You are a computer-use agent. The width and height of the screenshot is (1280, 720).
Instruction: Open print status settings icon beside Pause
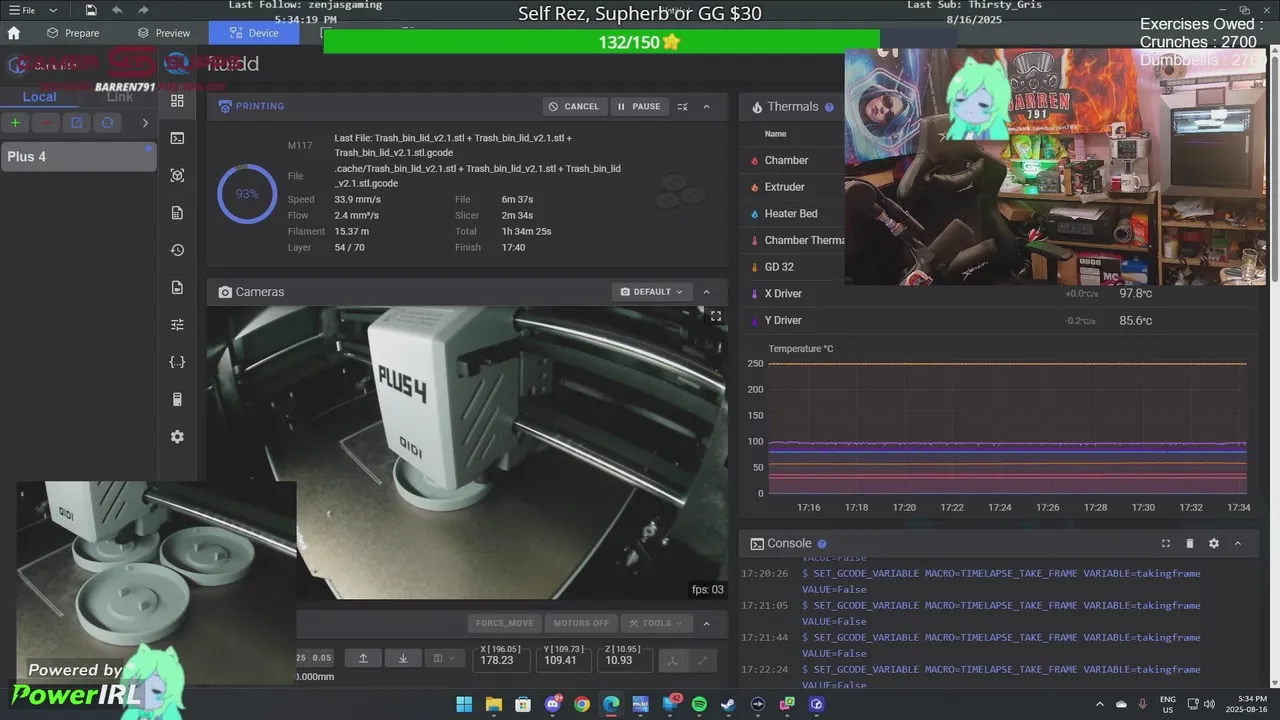point(683,107)
